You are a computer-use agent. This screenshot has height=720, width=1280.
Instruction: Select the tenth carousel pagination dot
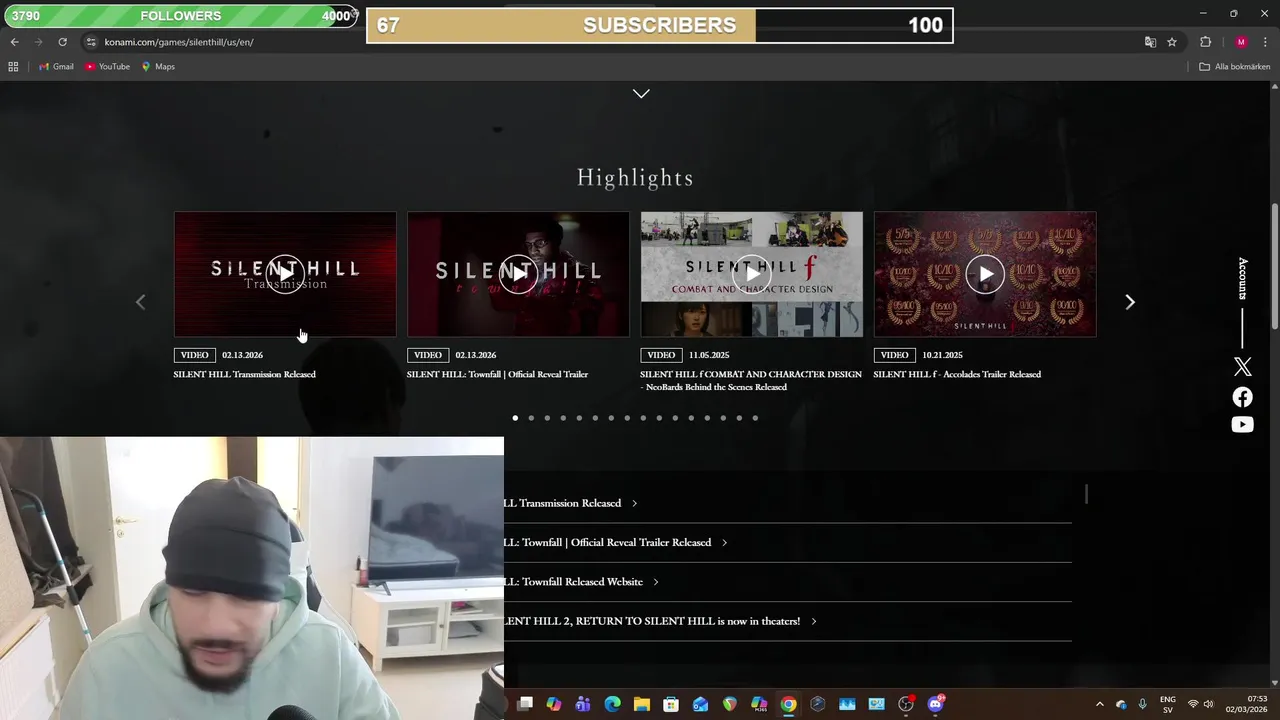(659, 418)
